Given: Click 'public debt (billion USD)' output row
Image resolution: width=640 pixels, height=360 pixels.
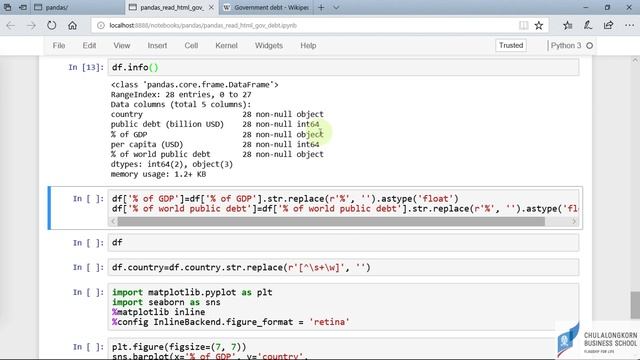Looking at the screenshot, I should (215, 124).
